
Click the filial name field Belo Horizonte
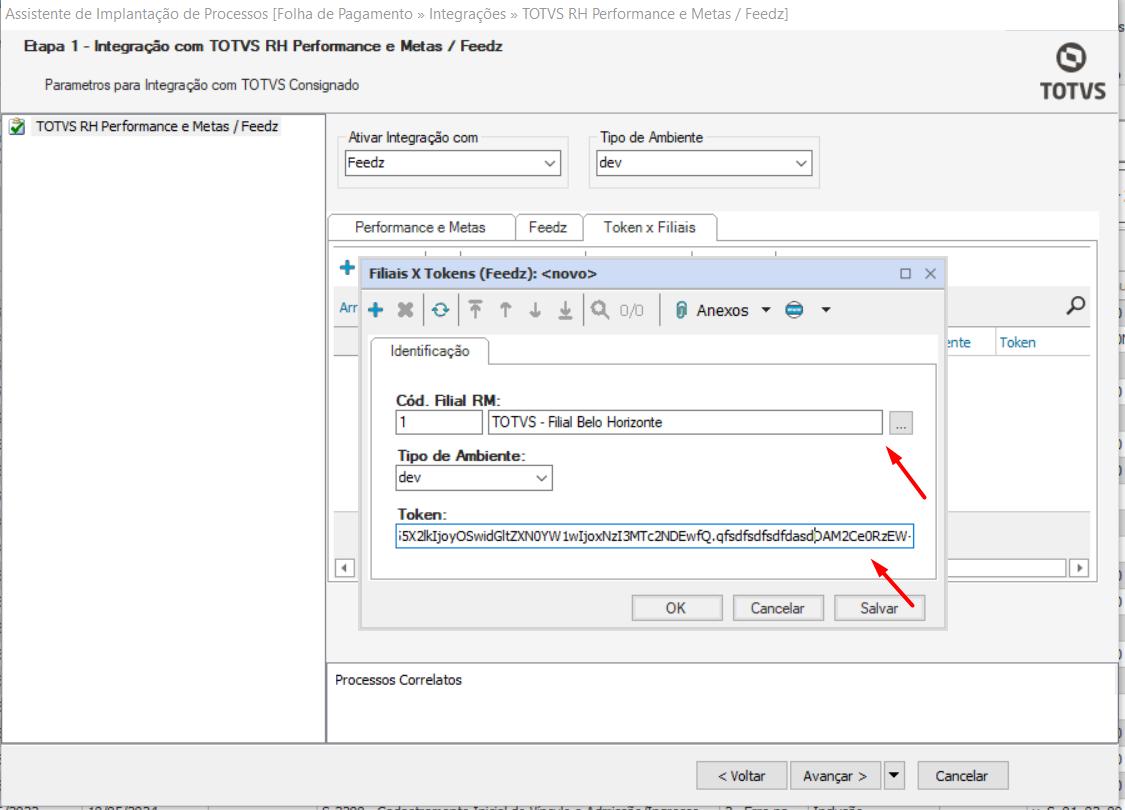[x=685, y=422]
